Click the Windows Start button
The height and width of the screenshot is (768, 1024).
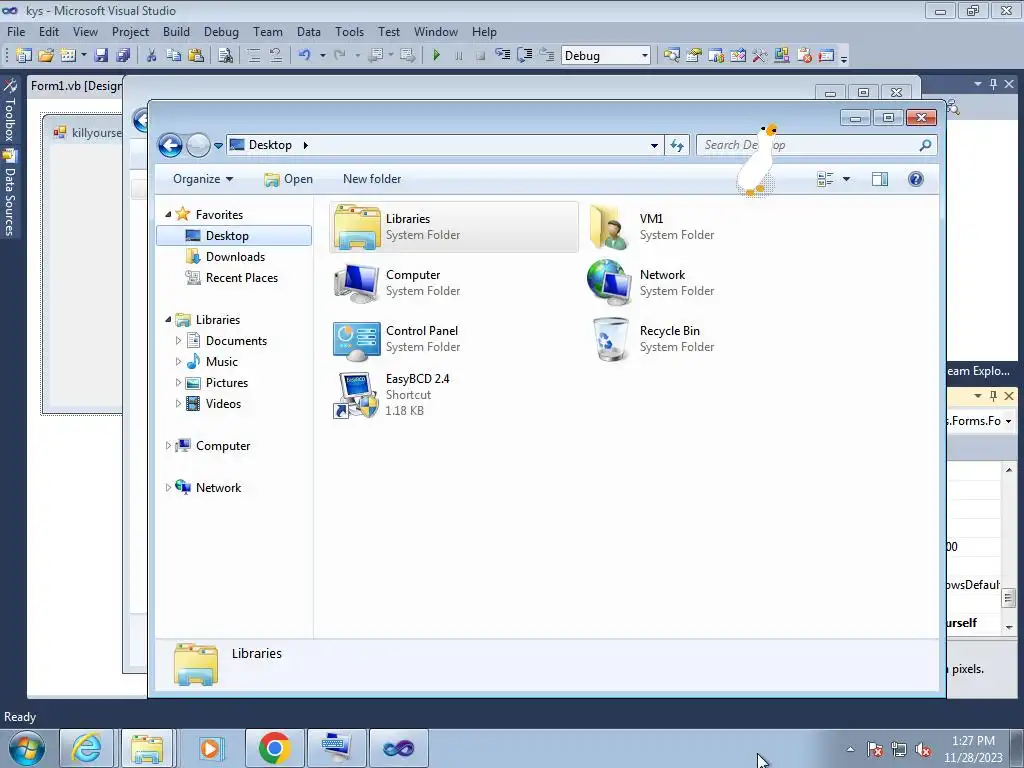click(x=26, y=748)
